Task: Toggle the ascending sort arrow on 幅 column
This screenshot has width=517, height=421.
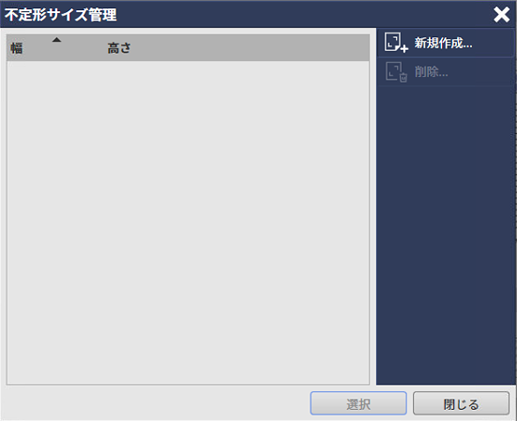Action: pyautogui.click(x=57, y=40)
